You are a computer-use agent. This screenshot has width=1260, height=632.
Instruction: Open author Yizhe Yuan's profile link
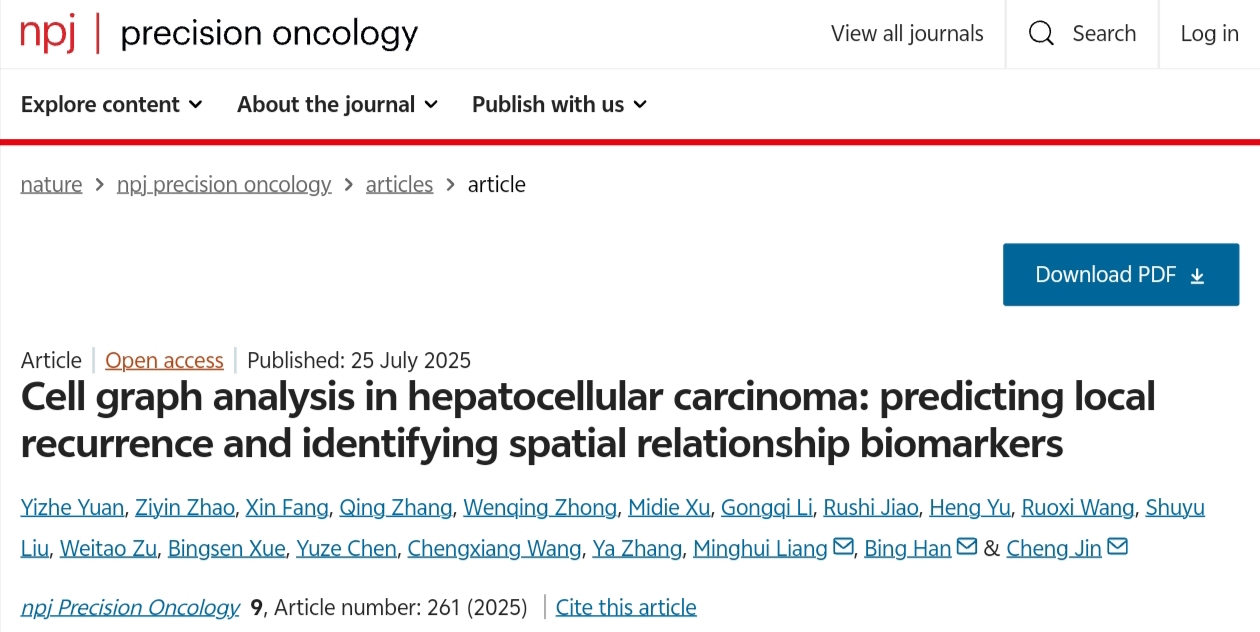[x=72, y=507]
